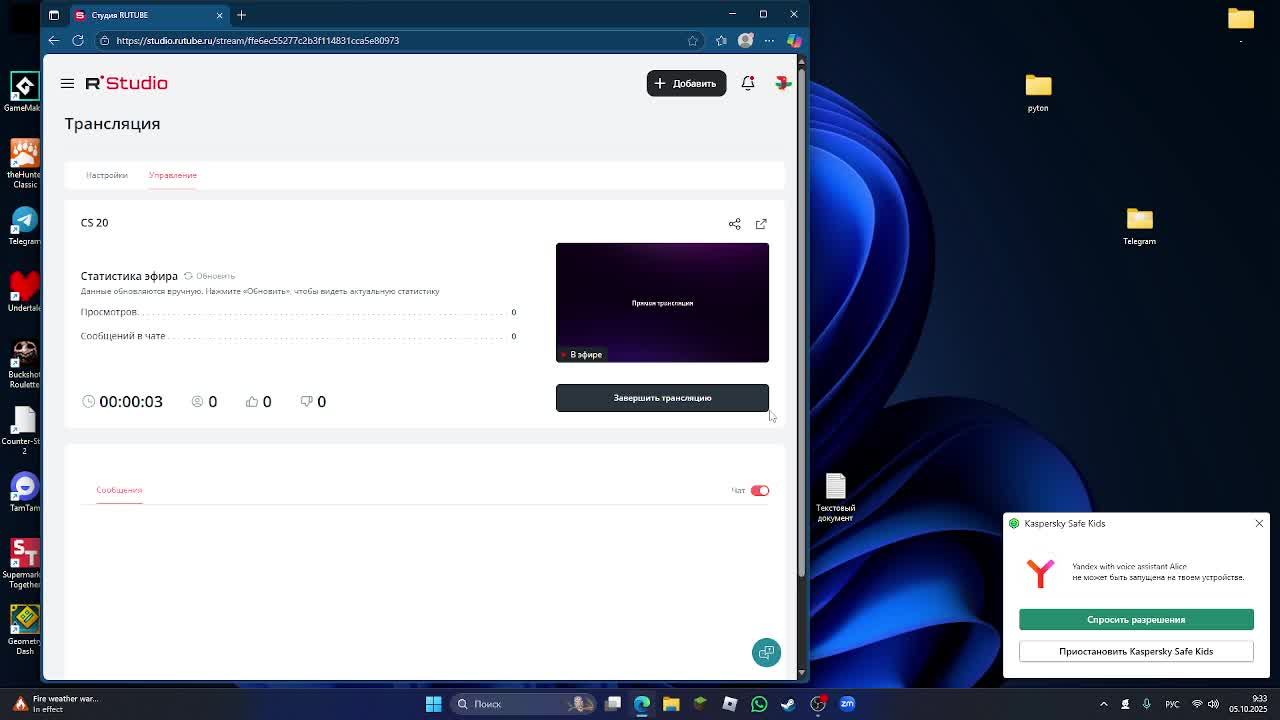Open the weather widget Fire weather warning
This screenshot has width=1280, height=720.
click(55, 704)
